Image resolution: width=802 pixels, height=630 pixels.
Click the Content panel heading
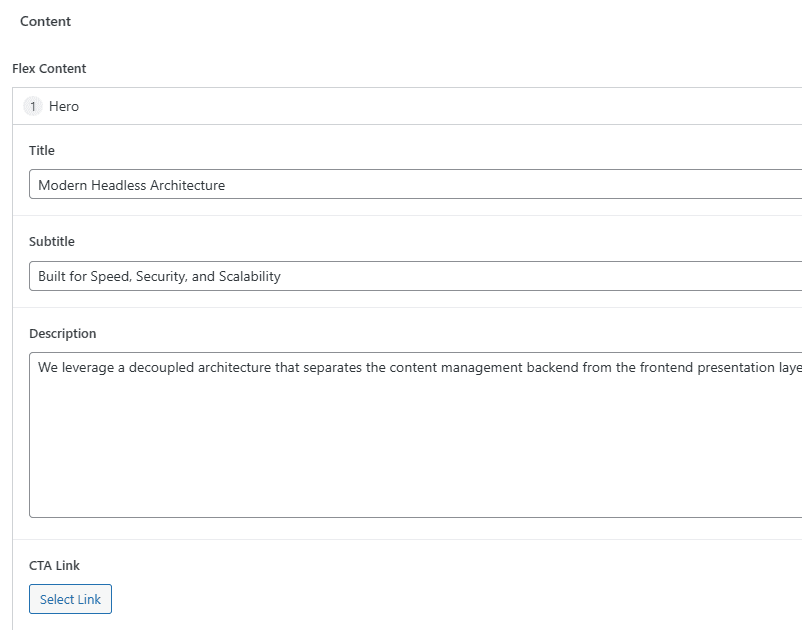pos(45,21)
